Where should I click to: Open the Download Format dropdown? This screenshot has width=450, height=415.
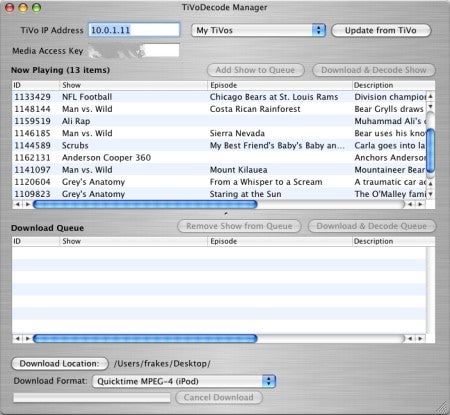[184, 381]
